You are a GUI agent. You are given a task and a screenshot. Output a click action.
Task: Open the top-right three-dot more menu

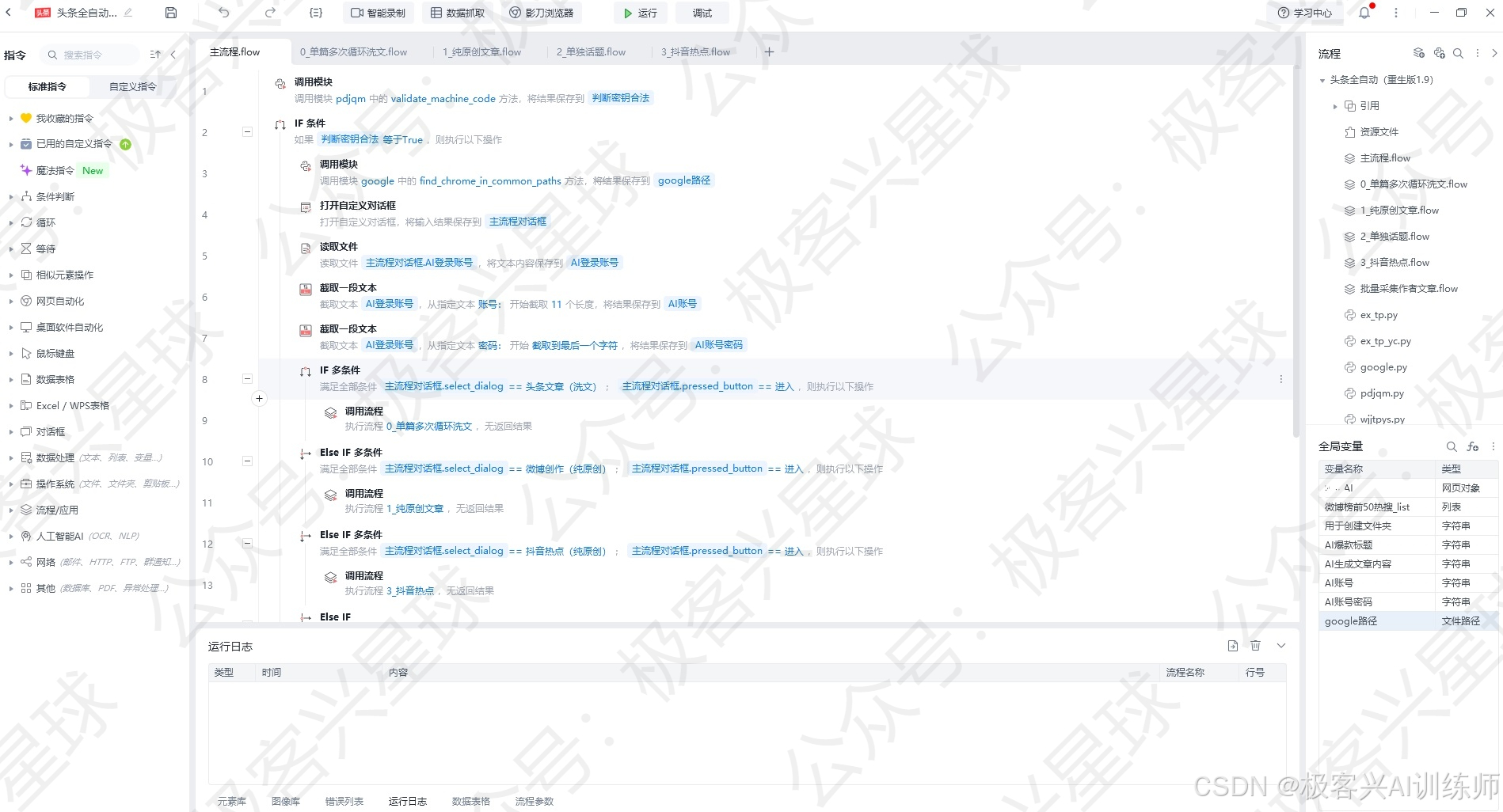[x=1396, y=13]
